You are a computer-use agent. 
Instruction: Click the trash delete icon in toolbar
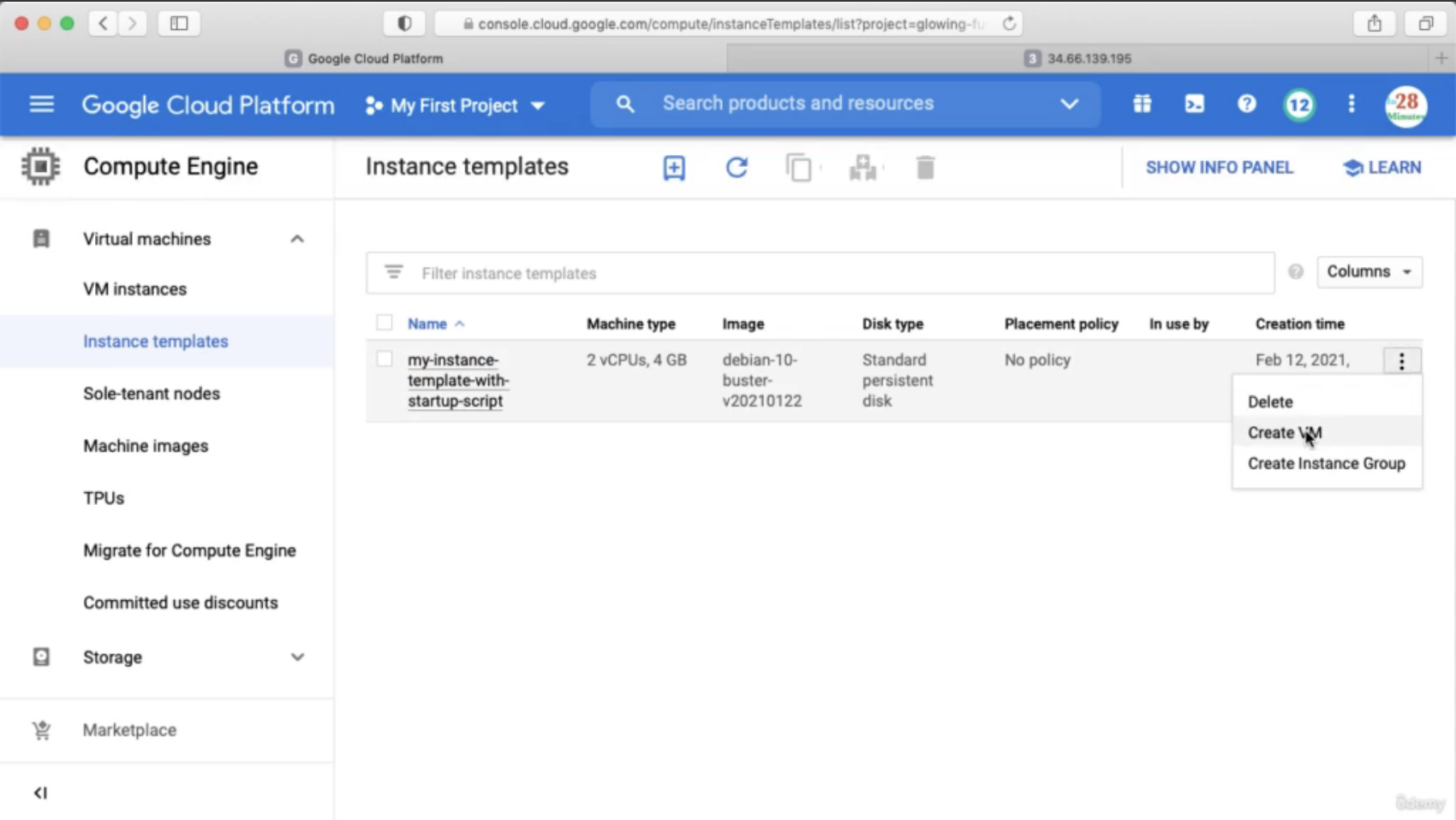coord(925,168)
